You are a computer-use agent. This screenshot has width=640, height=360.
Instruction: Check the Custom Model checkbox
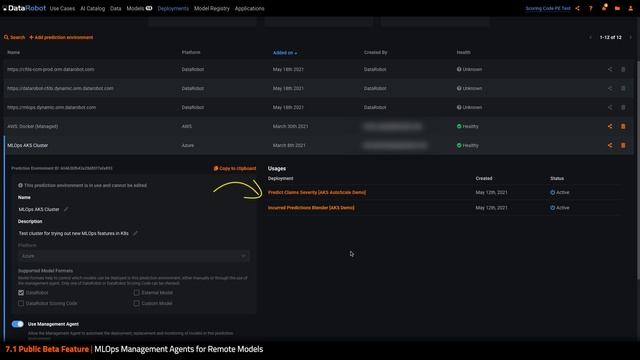pos(137,303)
